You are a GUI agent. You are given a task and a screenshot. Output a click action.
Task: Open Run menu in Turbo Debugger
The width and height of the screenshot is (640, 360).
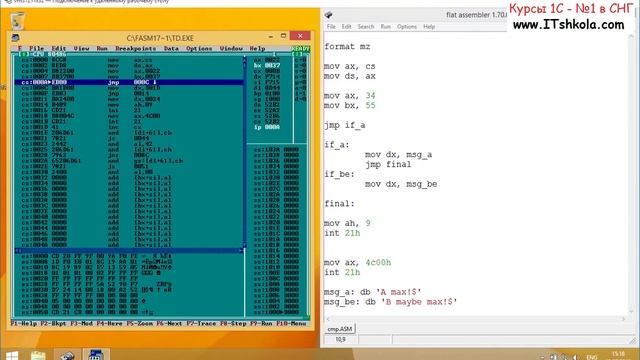pos(102,48)
